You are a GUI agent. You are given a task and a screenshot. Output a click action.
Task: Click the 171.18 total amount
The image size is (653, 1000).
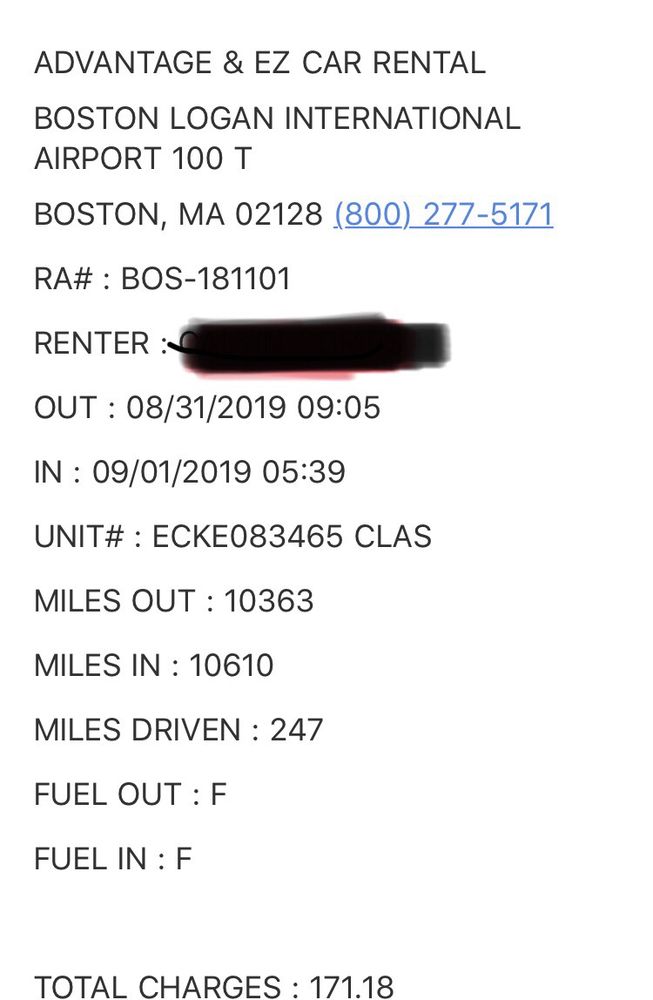351,988
